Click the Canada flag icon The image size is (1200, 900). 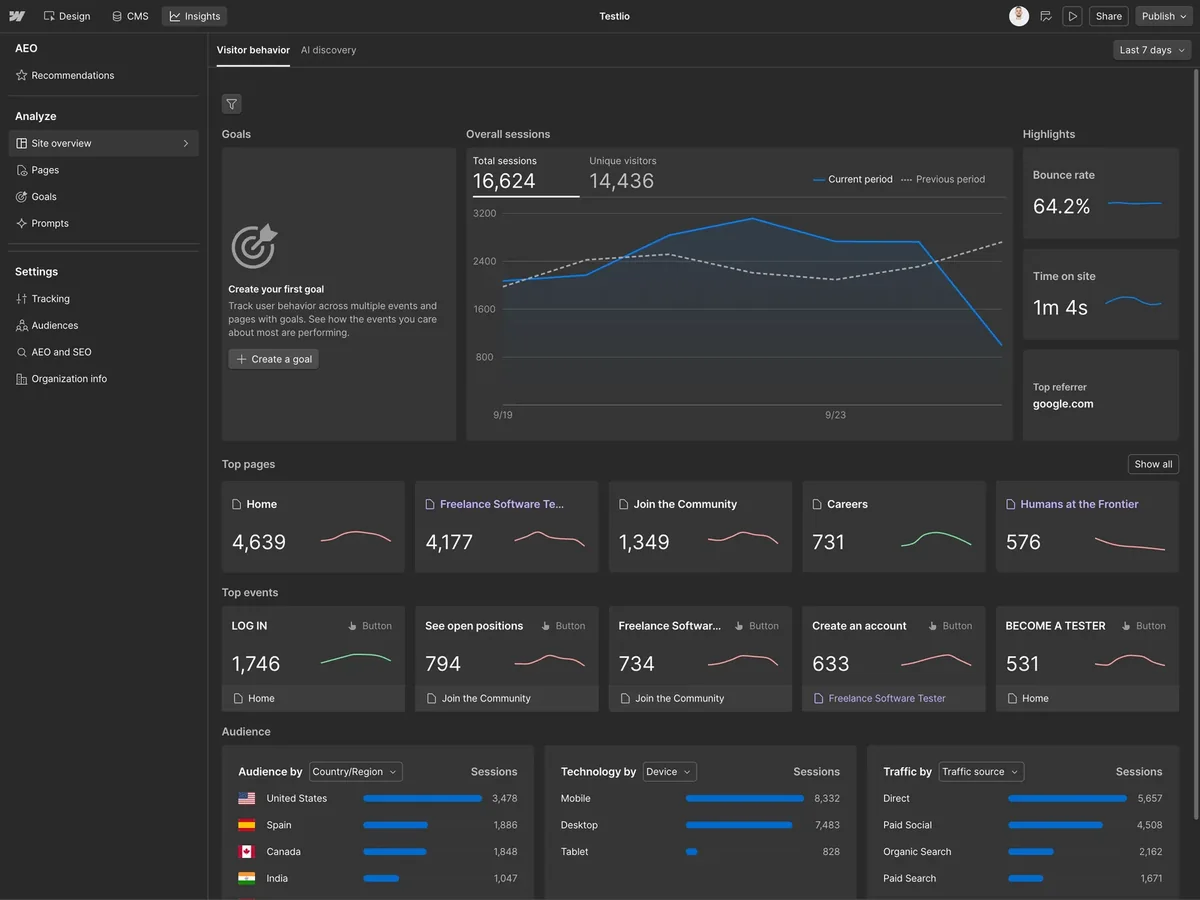tap(247, 852)
